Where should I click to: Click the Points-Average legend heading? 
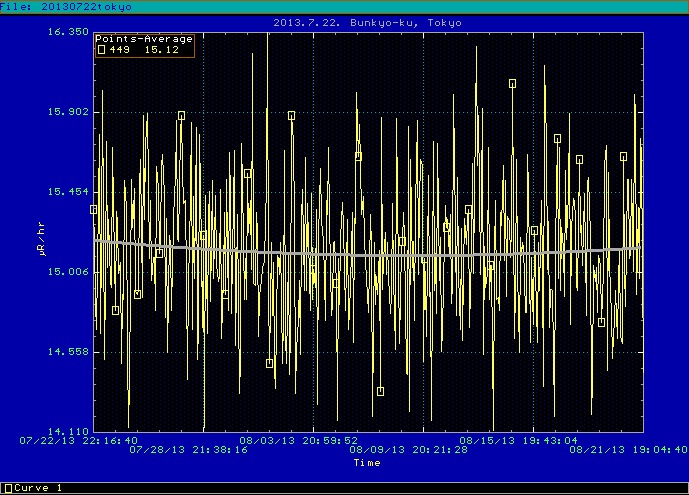(x=144, y=39)
